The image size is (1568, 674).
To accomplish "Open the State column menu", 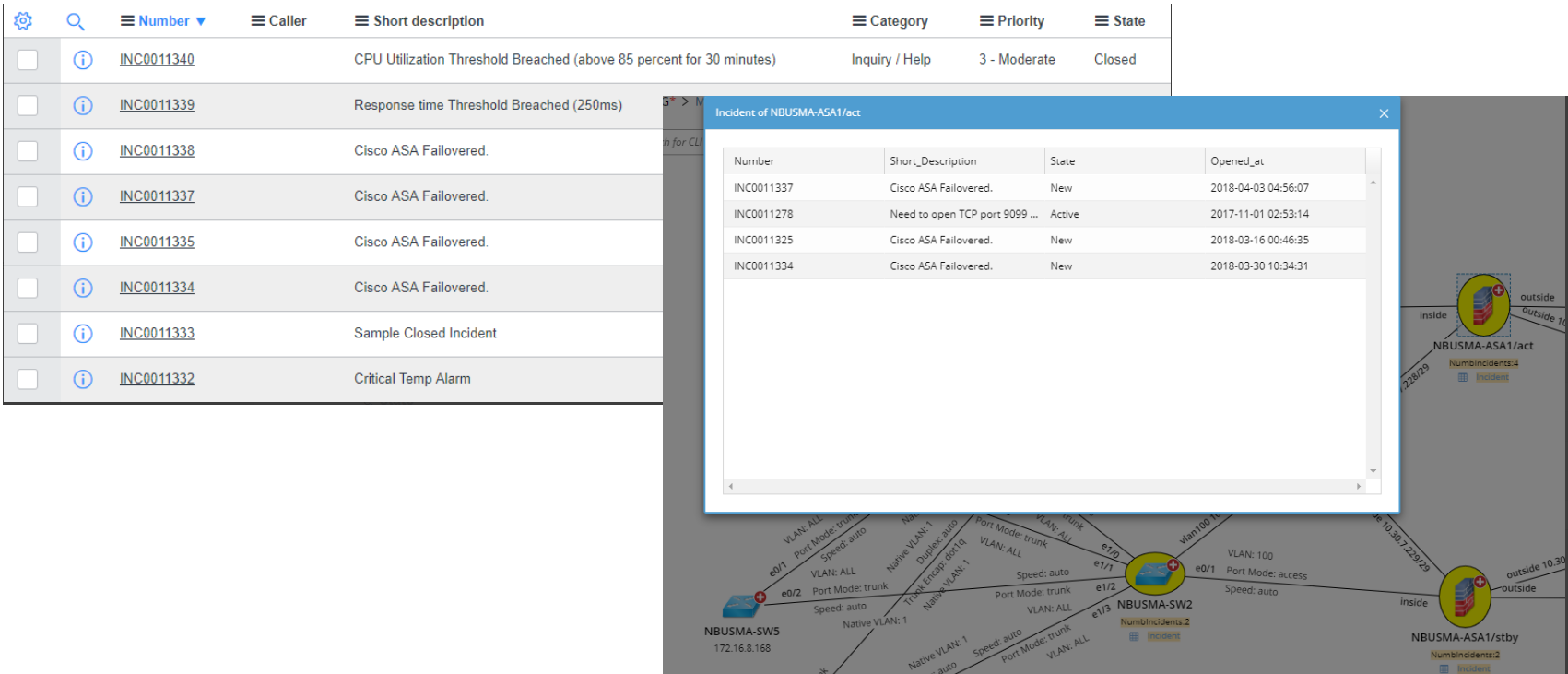I will coord(1102,21).
